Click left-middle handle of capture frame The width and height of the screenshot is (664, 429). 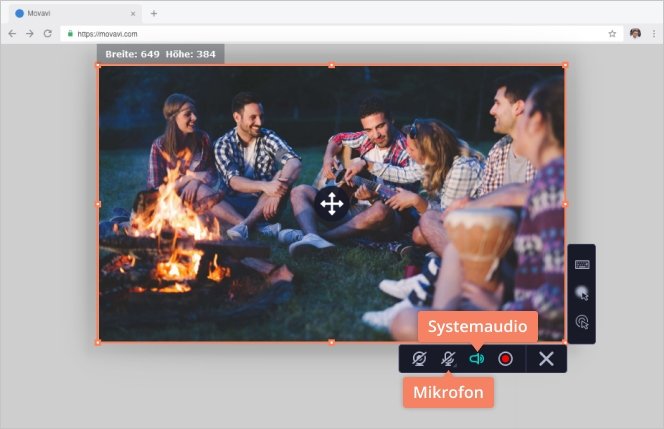coord(98,204)
